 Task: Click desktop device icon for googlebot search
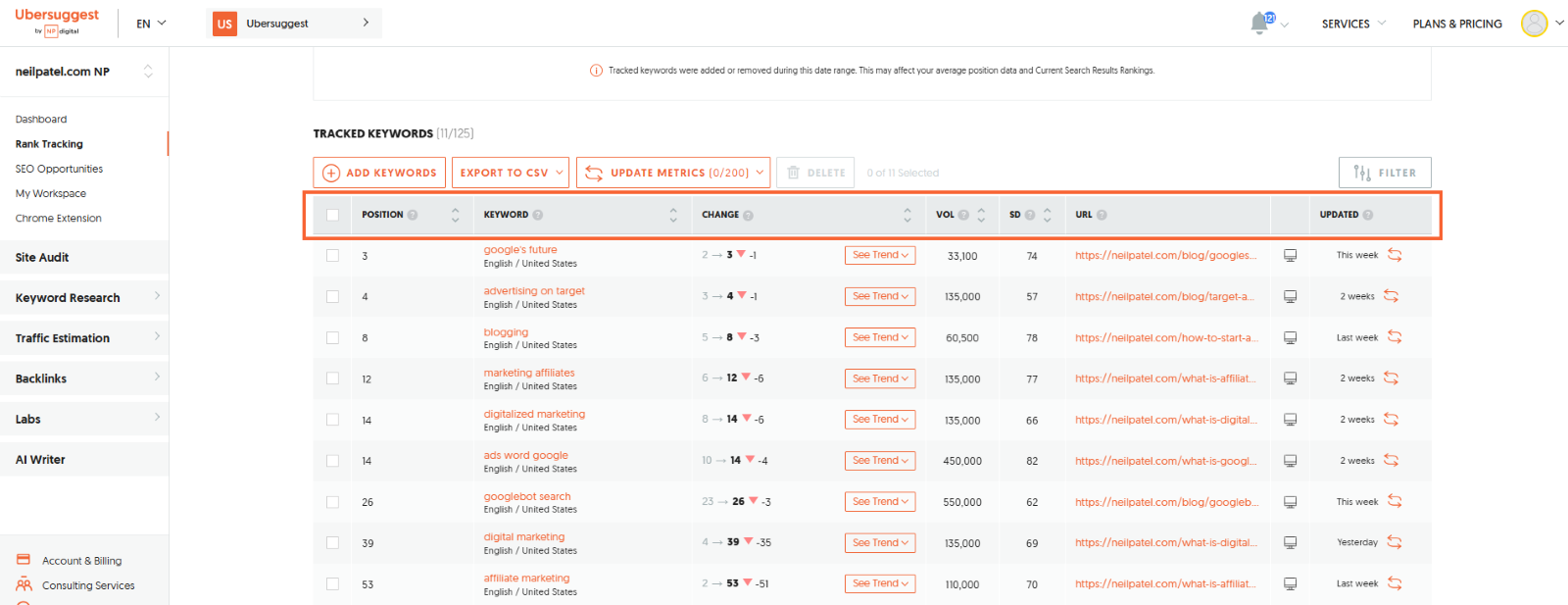(1291, 502)
